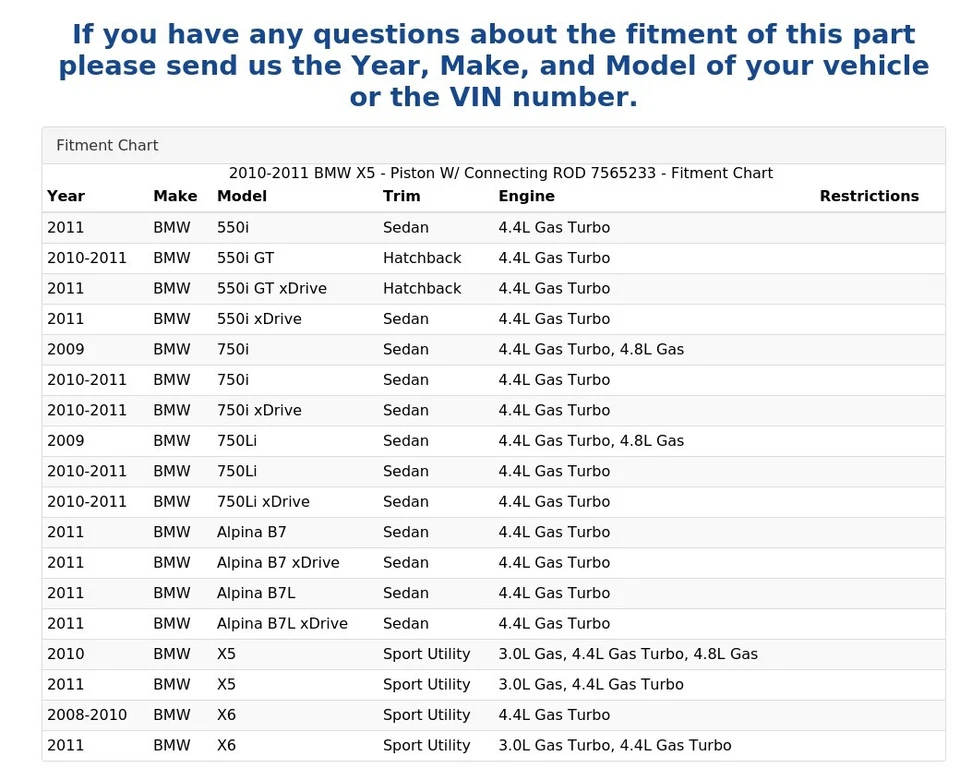This screenshot has width=960, height=780.
Task: Select the 750Li xDrive model cell
Action: pos(263,502)
